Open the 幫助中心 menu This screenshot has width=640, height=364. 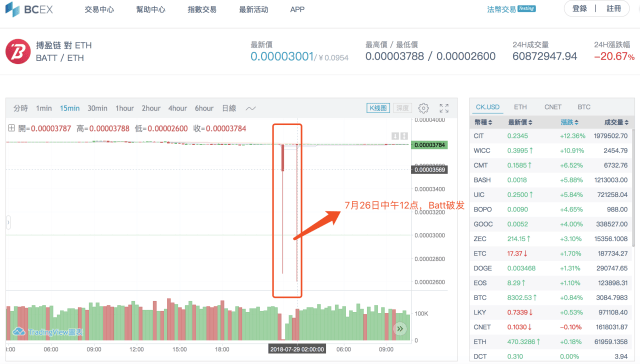(x=151, y=9)
